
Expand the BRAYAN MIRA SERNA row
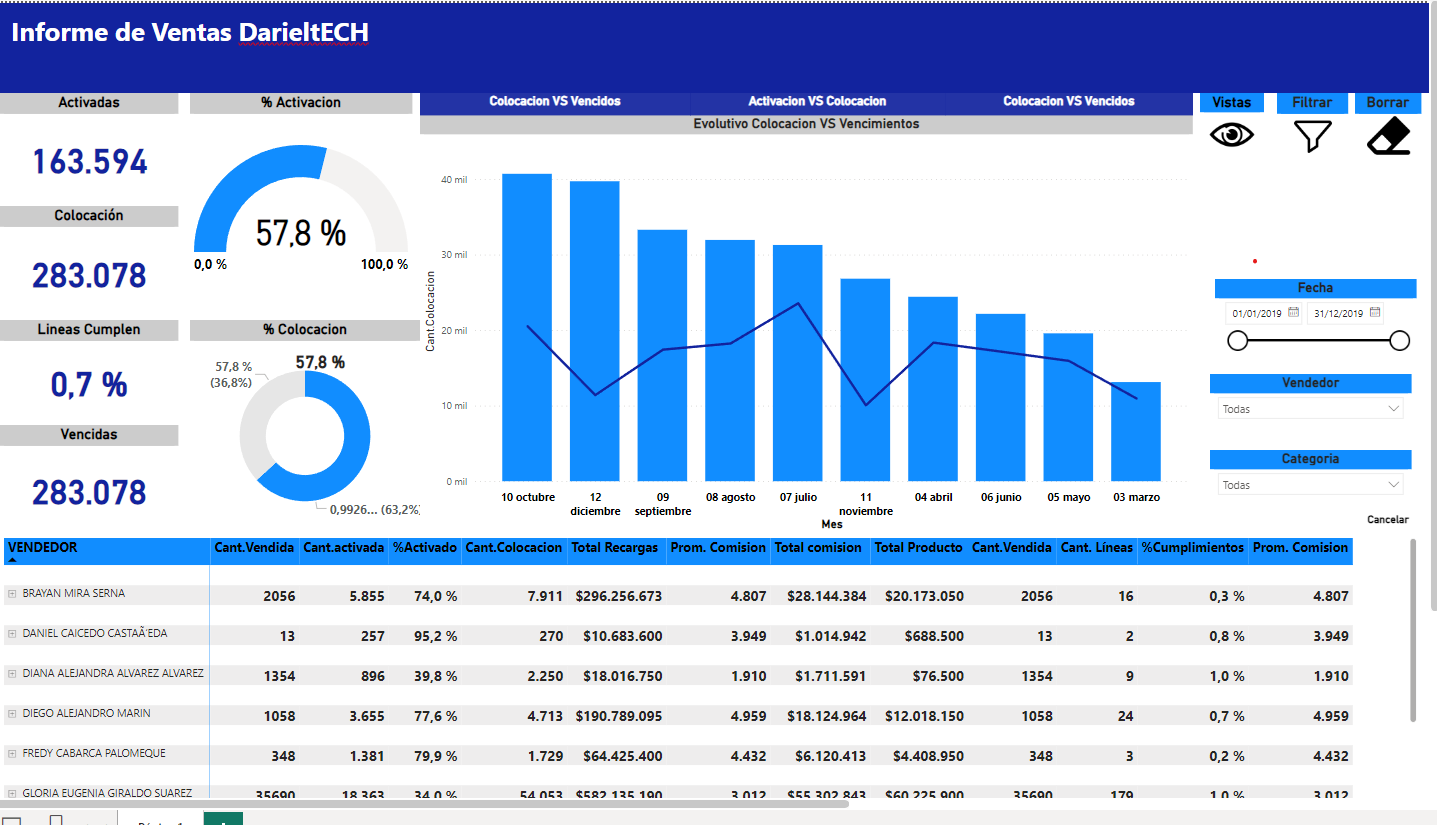click(12, 594)
